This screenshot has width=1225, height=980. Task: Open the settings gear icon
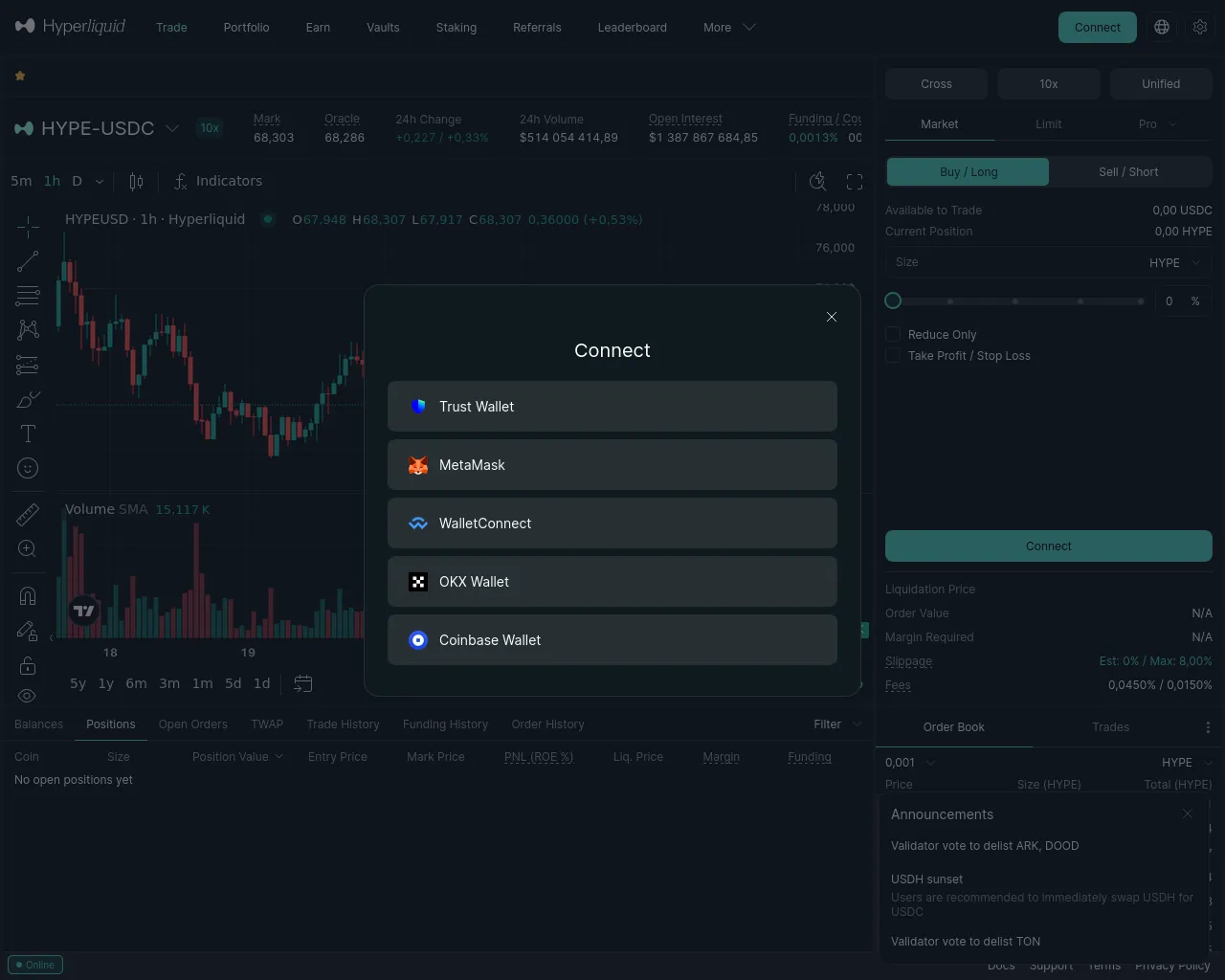click(x=1200, y=27)
